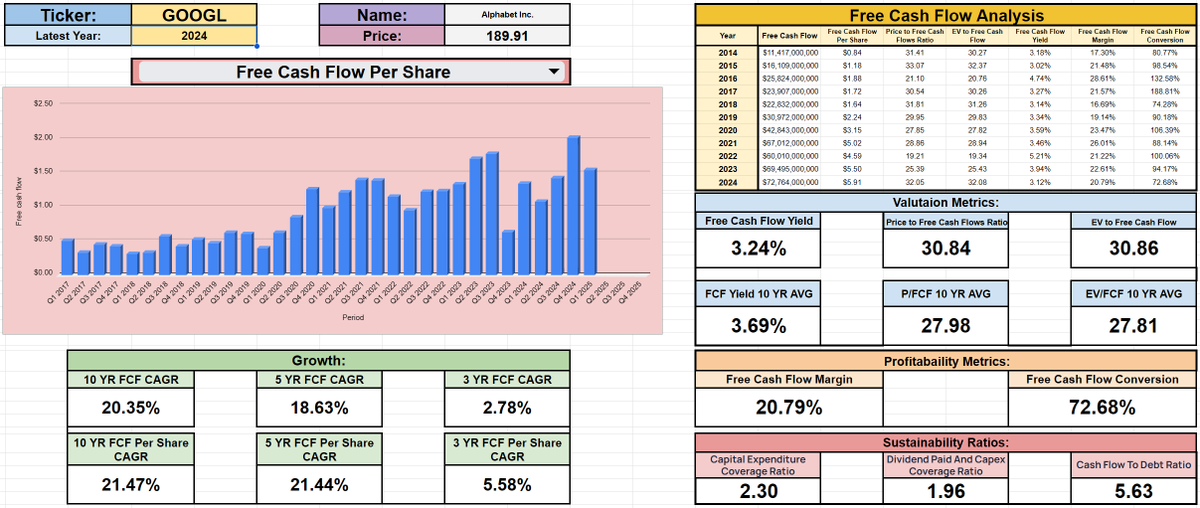The image size is (1200, 508).
Task: Click the 30.84 Price to FCF value
Action: click(946, 248)
